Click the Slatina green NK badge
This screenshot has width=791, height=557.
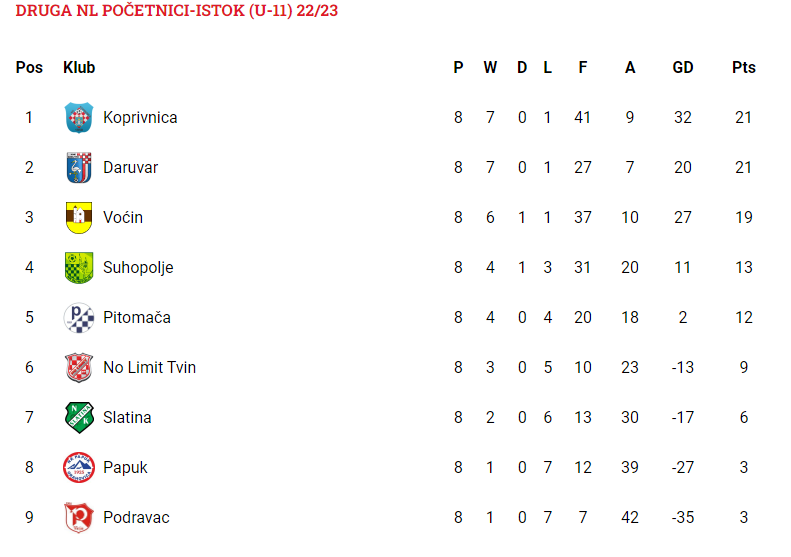tap(79, 417)
